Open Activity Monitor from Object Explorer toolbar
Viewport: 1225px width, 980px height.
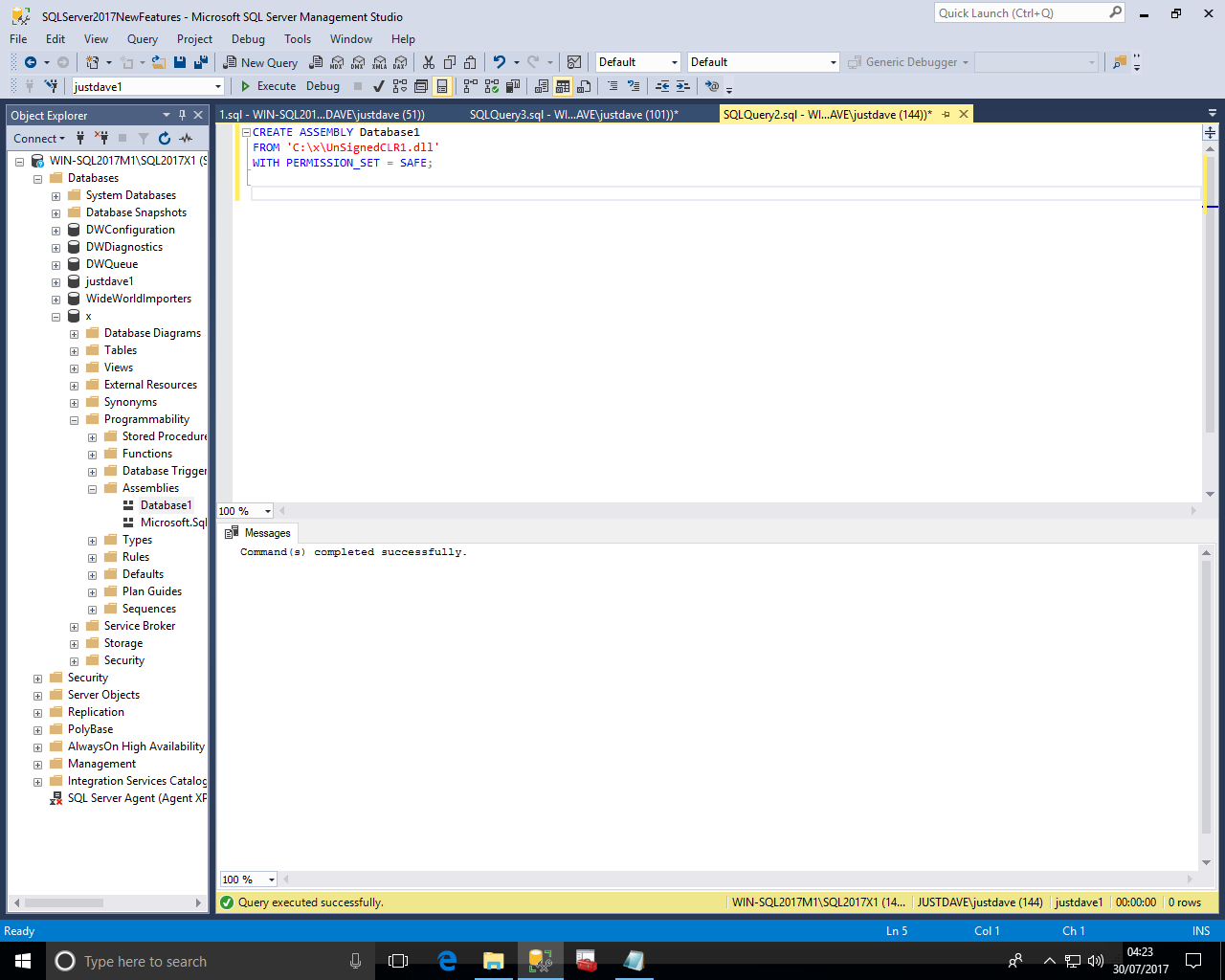tap(186, 139)
